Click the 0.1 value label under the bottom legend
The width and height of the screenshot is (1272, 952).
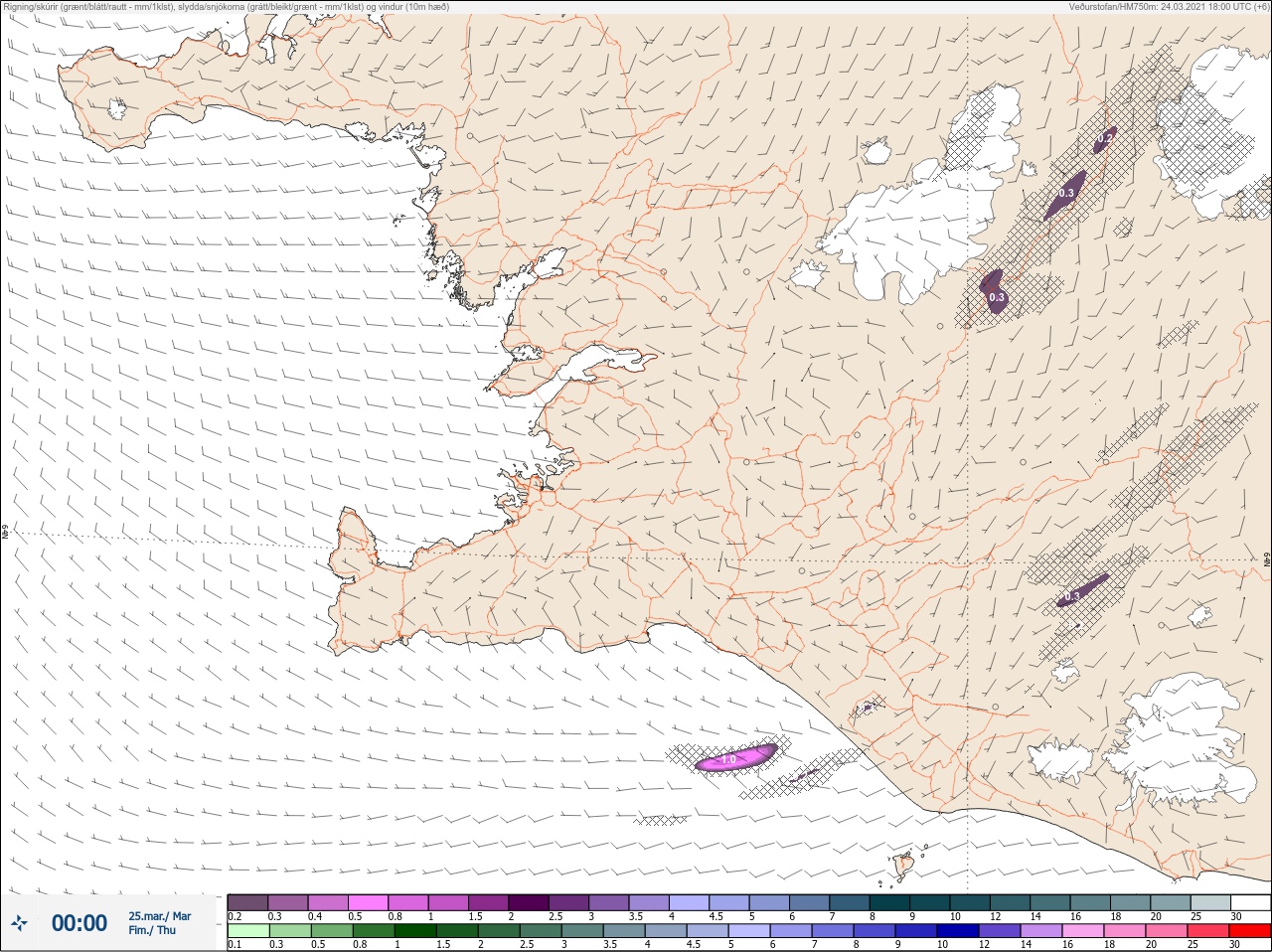(235, 945)
